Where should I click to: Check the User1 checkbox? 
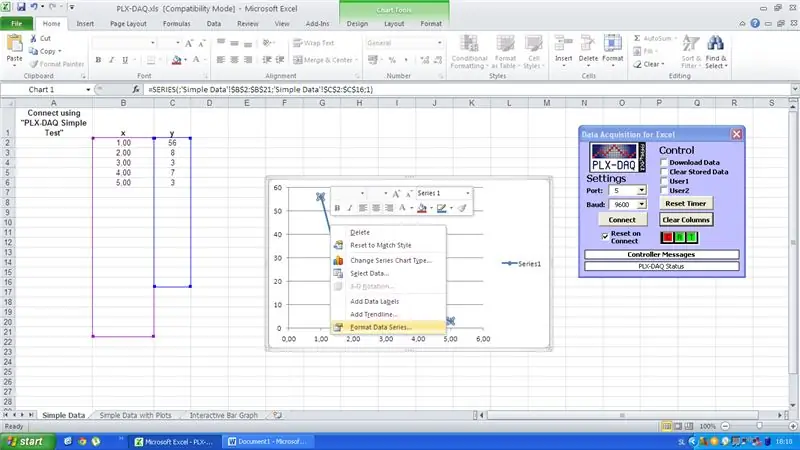pyautogui.click(x=664, y=181)
